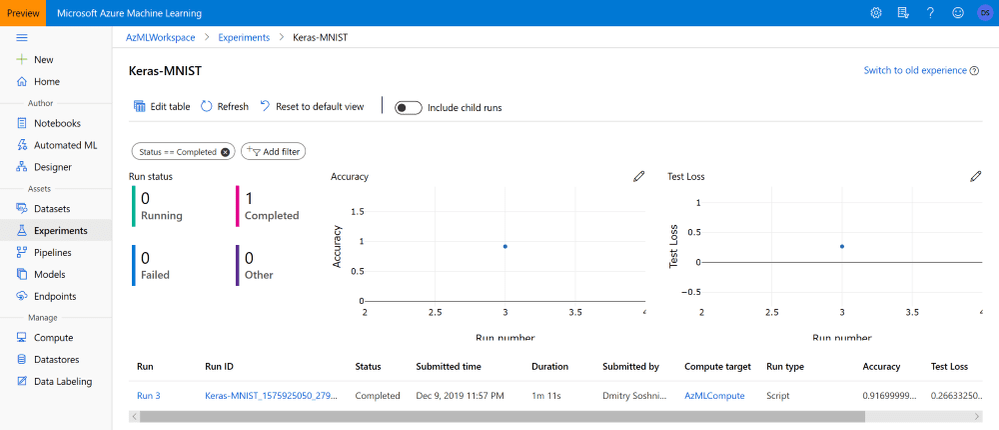Click the Dec 9, 2019 11:57 PM cell
The width and height of the screenshot is (999, 430).
pos(460,396)
